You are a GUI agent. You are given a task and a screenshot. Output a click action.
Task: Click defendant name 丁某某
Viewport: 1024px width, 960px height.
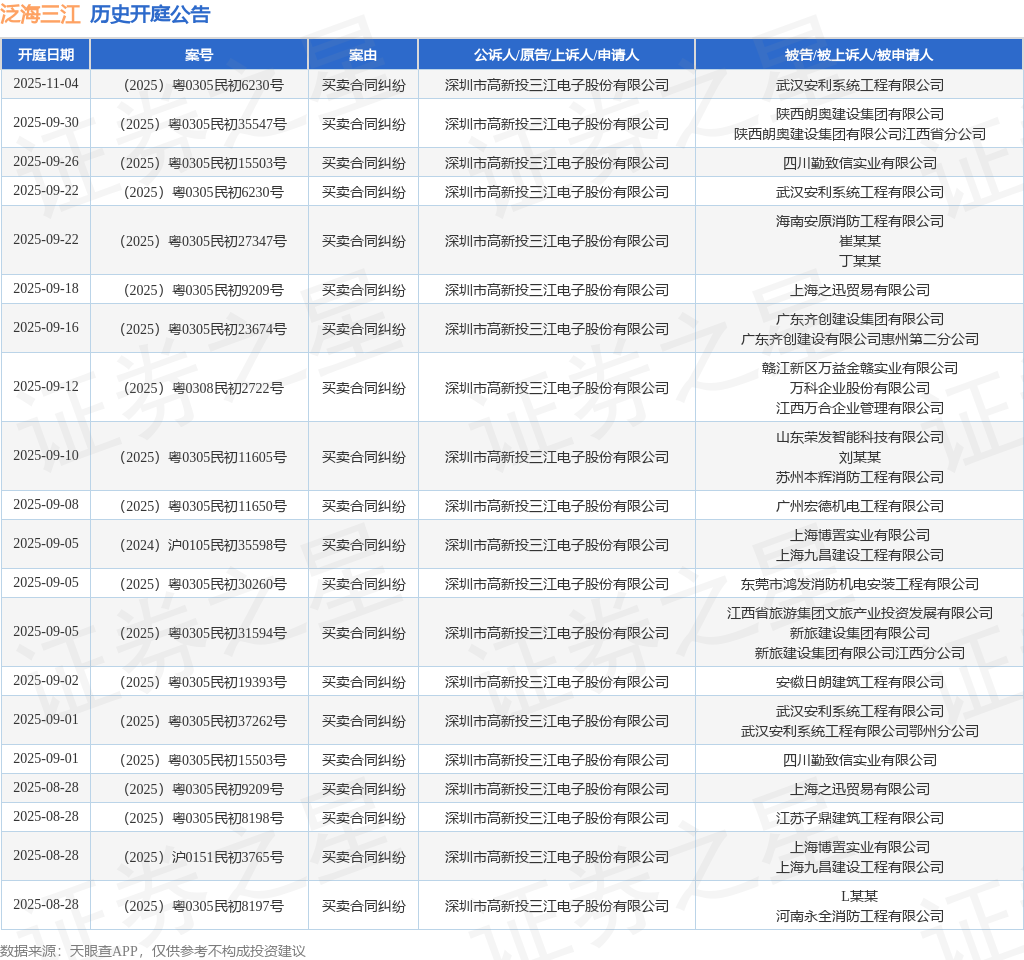(x=859, y=261)
